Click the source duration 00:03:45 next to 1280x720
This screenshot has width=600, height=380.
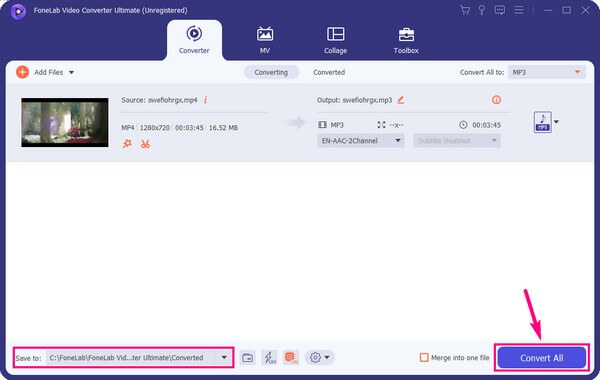point(189,128)
